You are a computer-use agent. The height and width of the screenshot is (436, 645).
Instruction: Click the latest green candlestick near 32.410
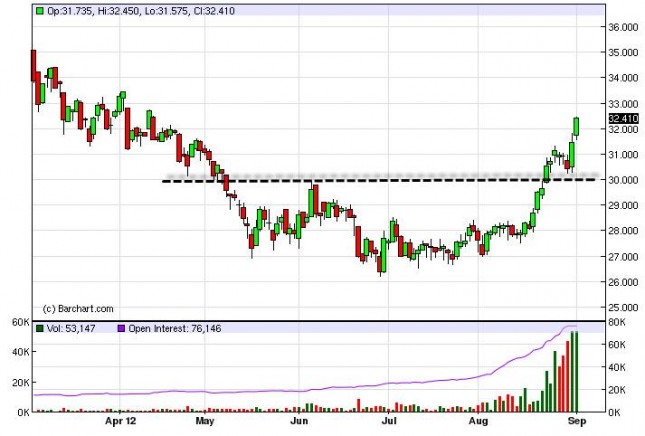point(576,127)
